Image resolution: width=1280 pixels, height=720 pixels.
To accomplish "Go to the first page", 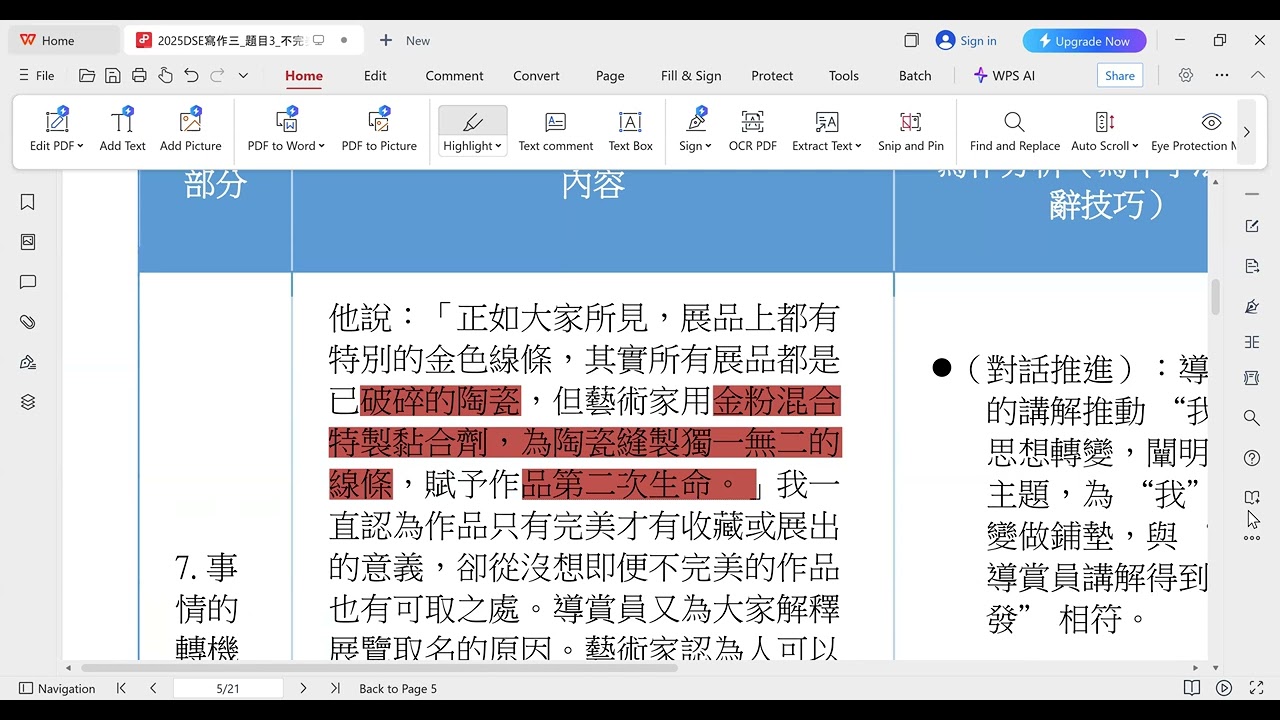I will click(x=121, y=688).
